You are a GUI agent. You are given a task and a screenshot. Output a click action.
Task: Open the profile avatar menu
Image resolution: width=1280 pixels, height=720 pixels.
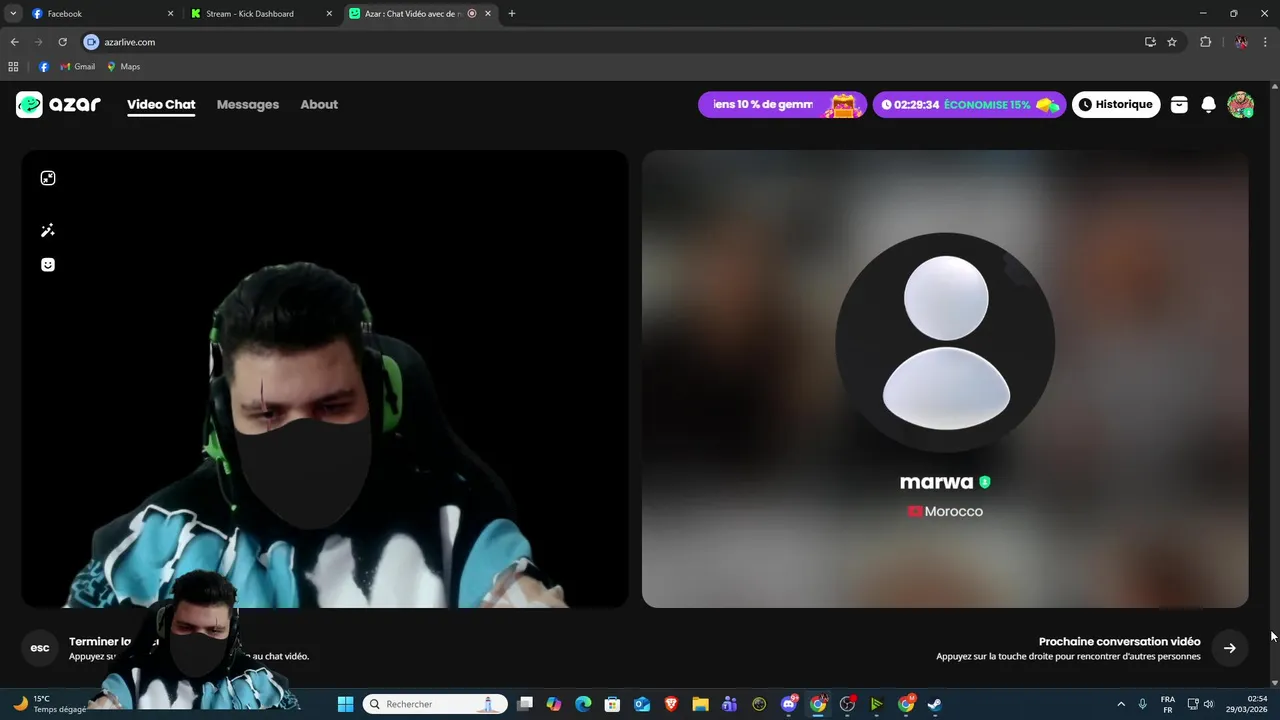[1240, 105]
